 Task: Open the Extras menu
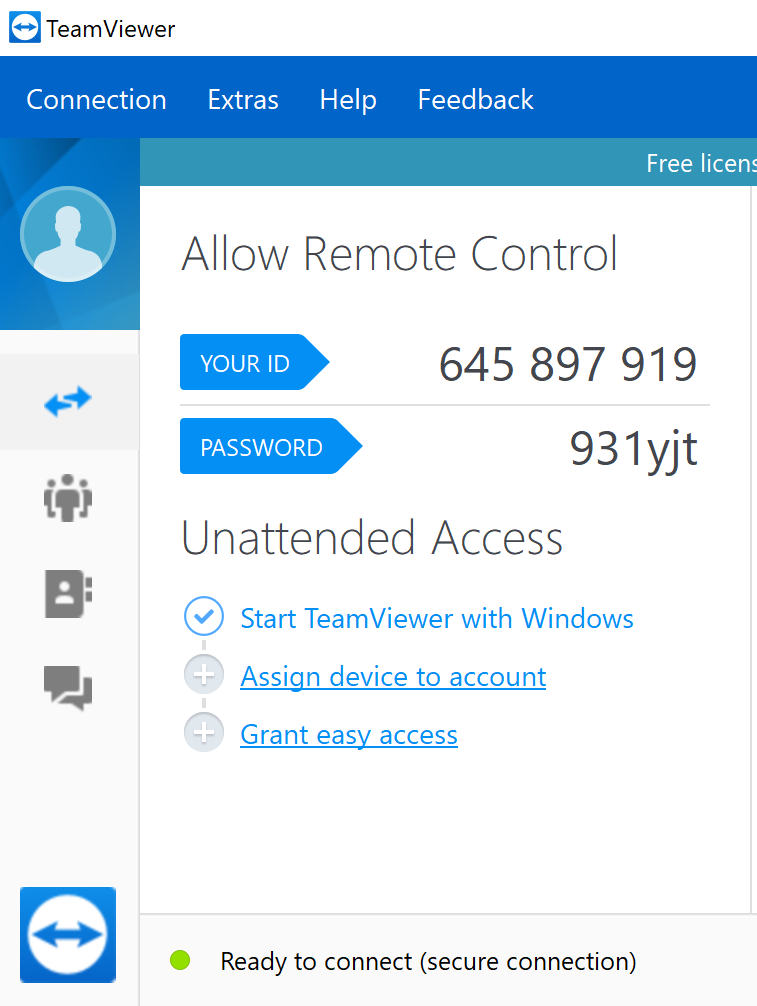pyautogui.click(x=243, y=99)
